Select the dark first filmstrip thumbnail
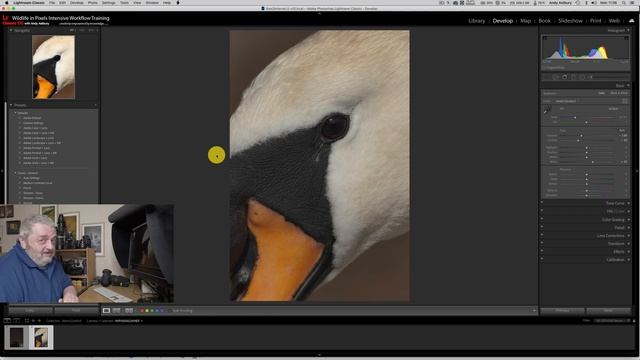The width and height of the screenshot is (640, 360). (x=16, y=338)
